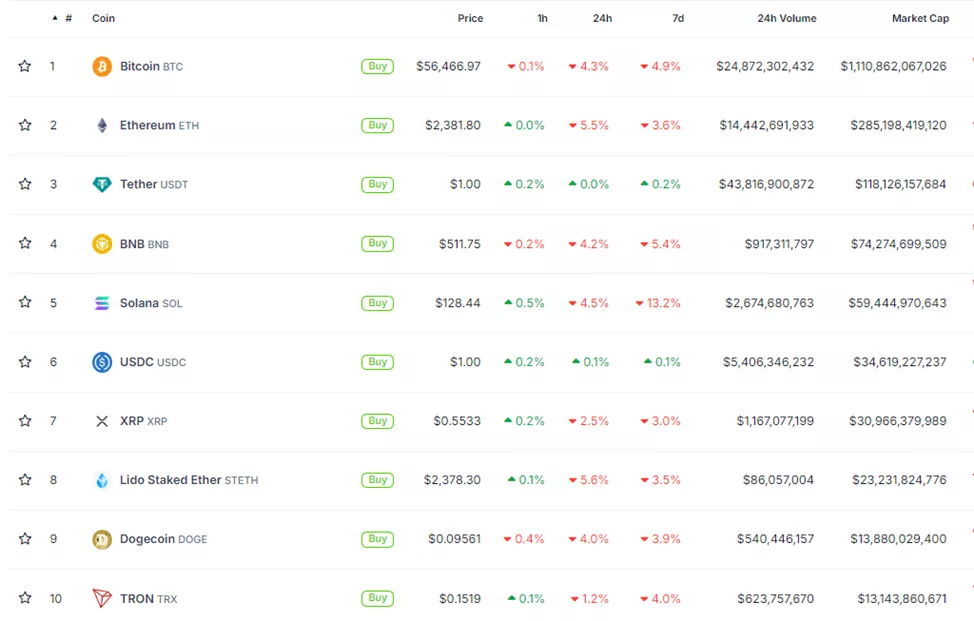The height and width of the screenshot is (621, 974).
Task: Click the USDC coin icon
Action: tap(102, 362)
